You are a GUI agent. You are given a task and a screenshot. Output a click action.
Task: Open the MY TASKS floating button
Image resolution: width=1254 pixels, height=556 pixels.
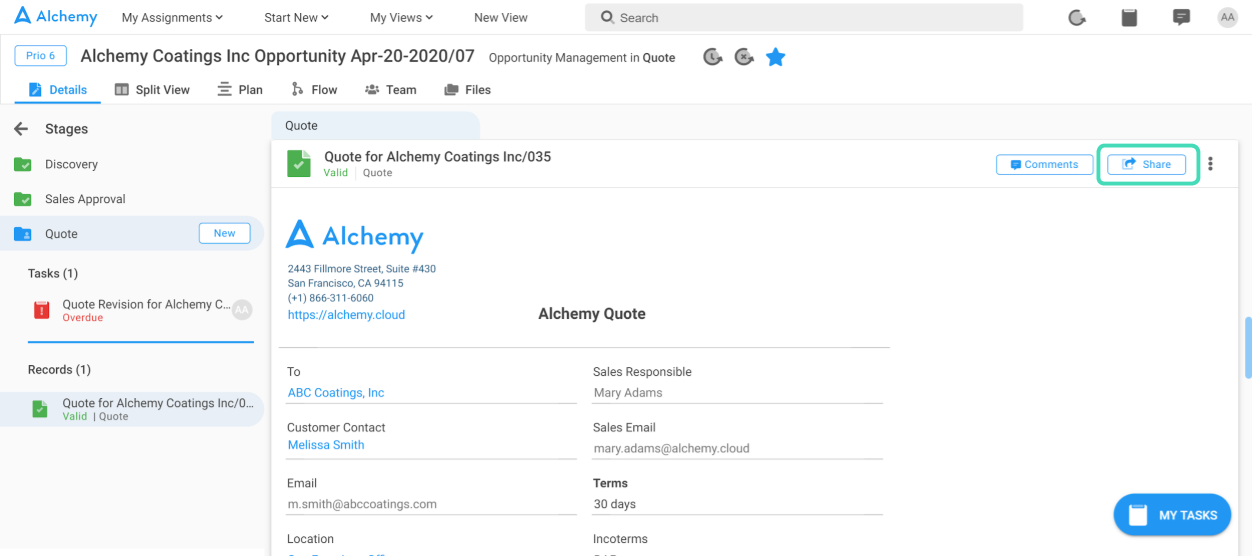coord(1172,515)
